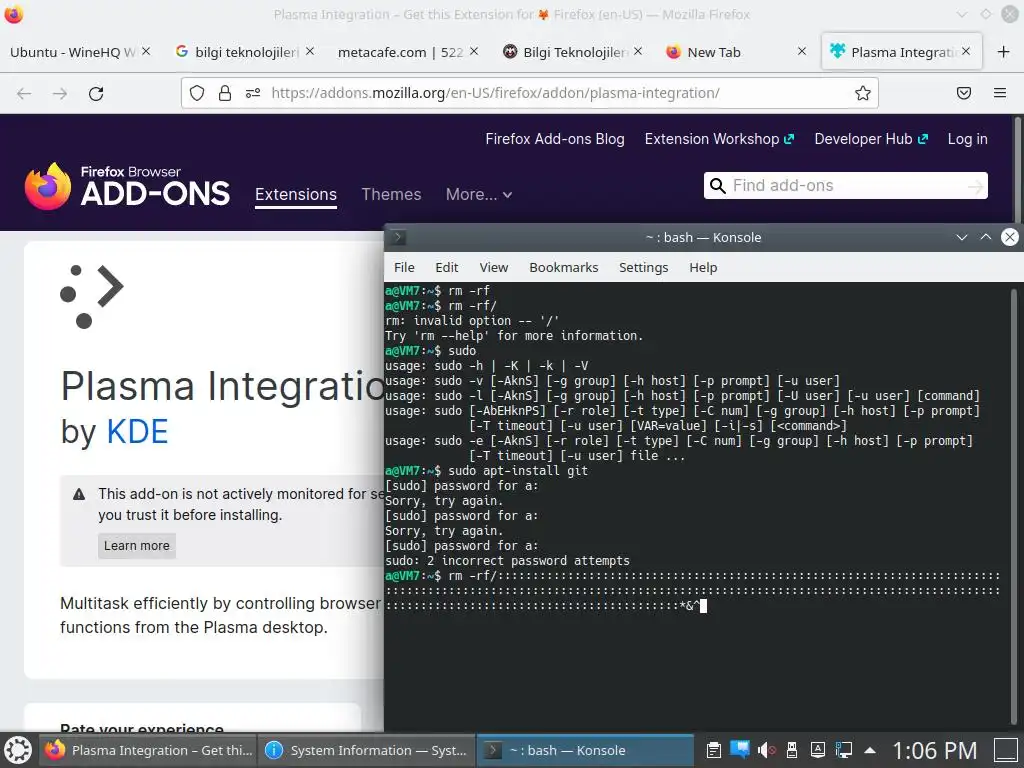Switch to System Information taskbar entry
Screen dimensions: 1024x768
367,750
